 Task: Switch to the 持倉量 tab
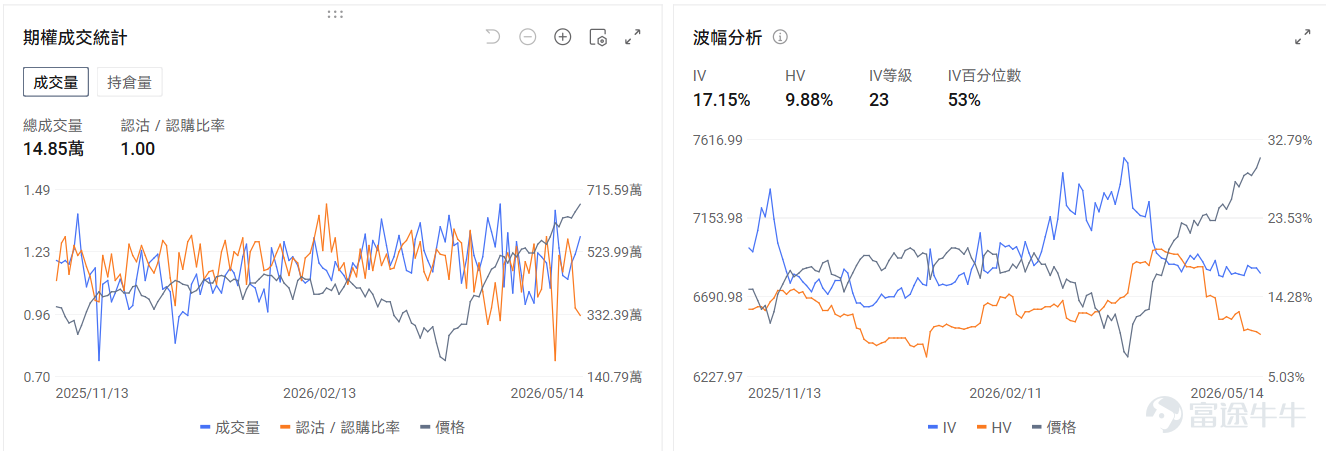tap(129, 82)
